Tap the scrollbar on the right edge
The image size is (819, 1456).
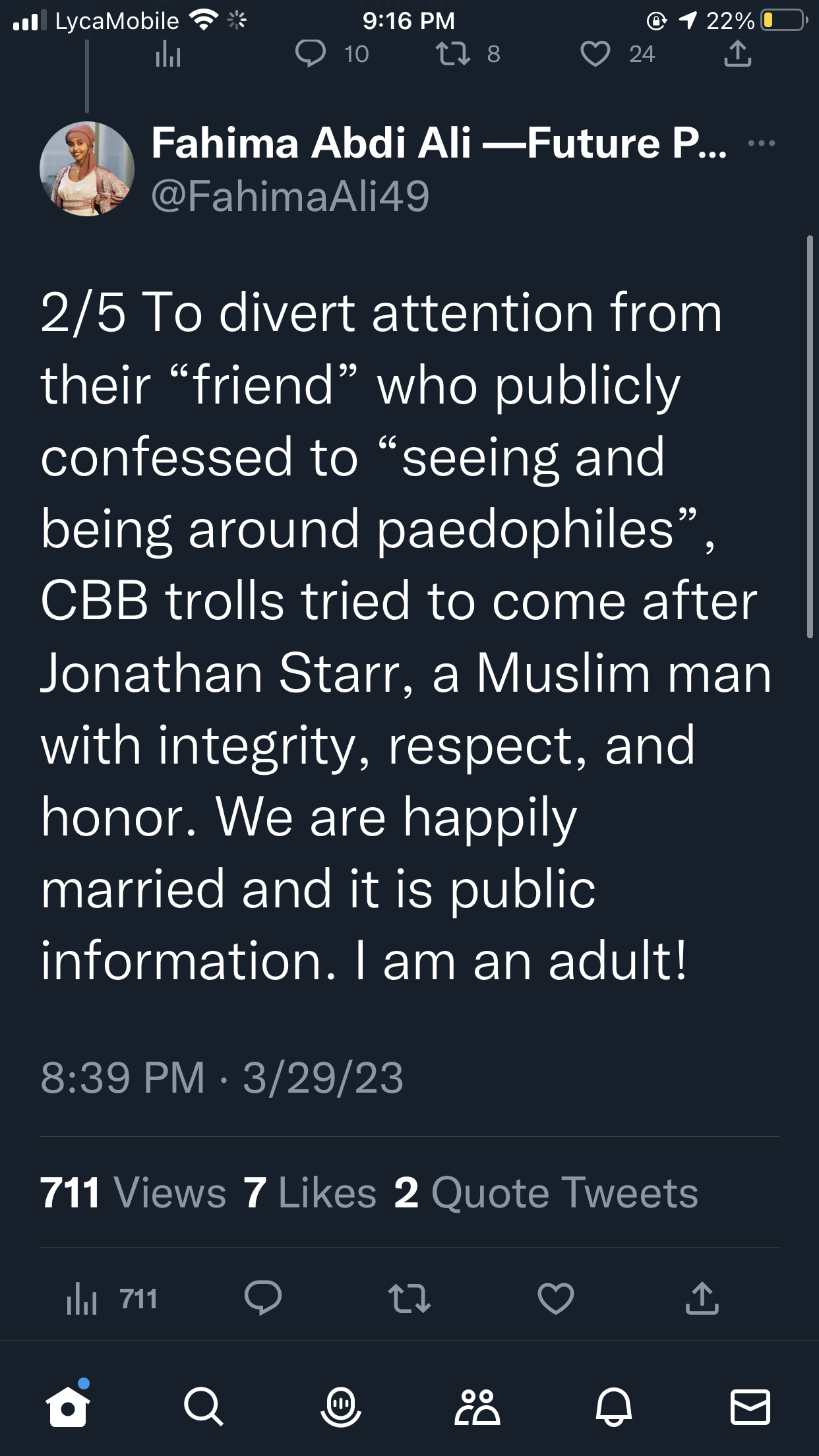[810, 437]
